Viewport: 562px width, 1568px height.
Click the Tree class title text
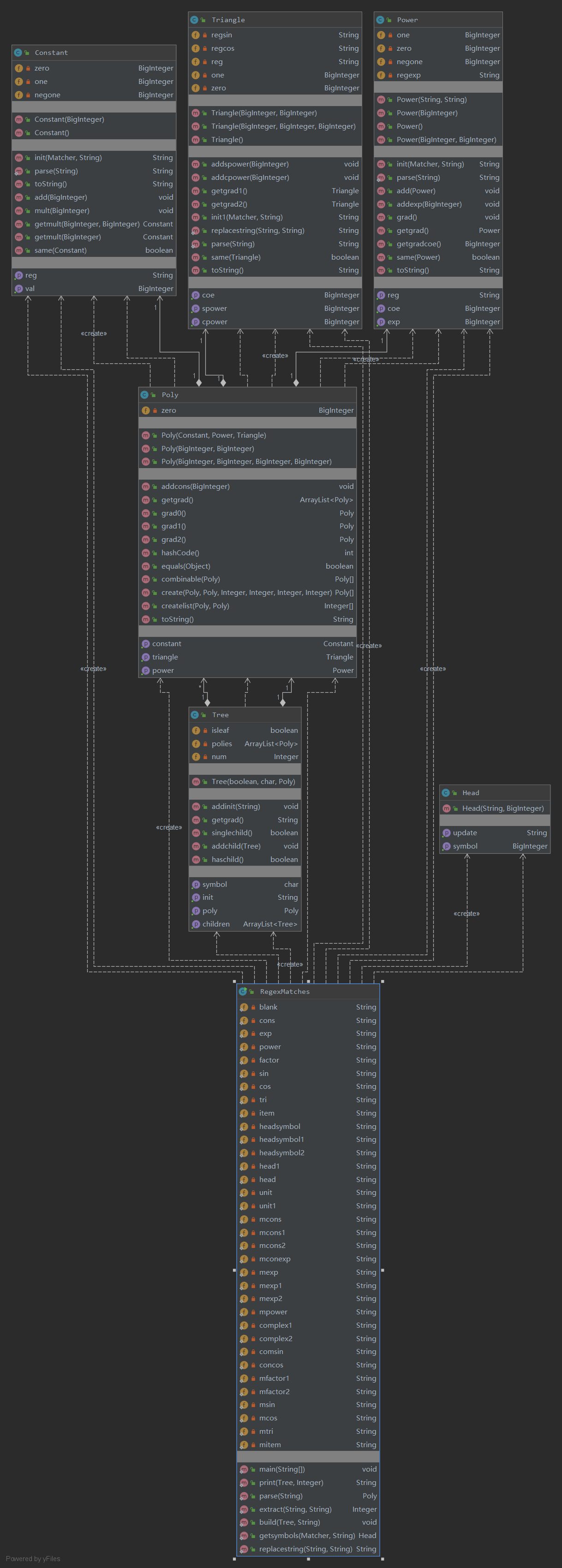221,715
